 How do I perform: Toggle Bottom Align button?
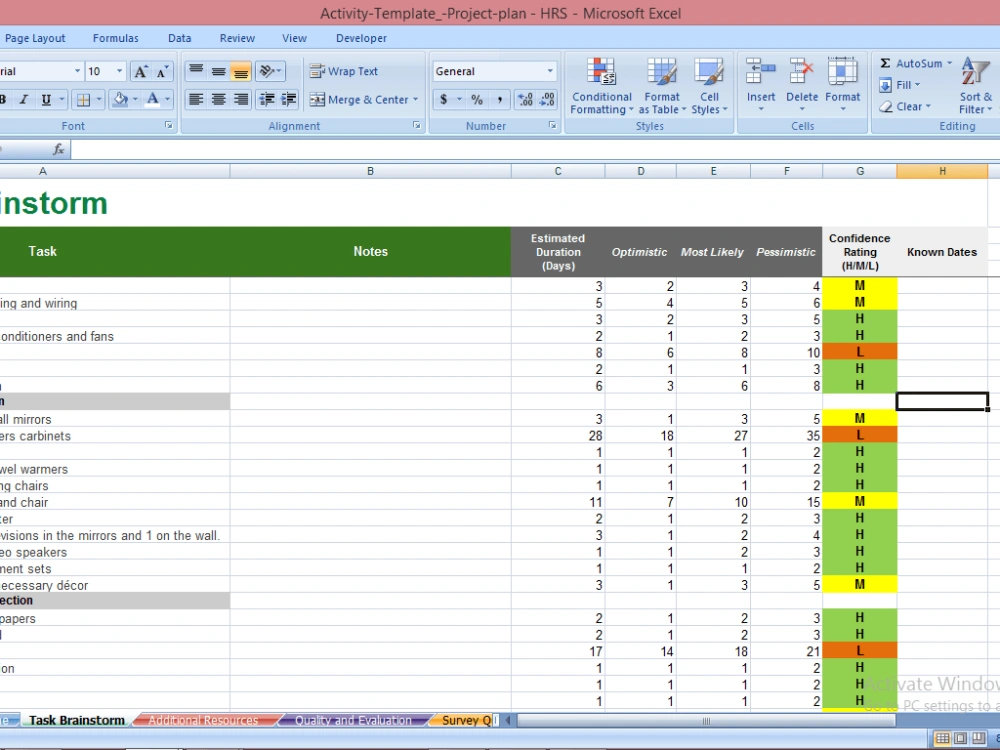coord(240,71)
